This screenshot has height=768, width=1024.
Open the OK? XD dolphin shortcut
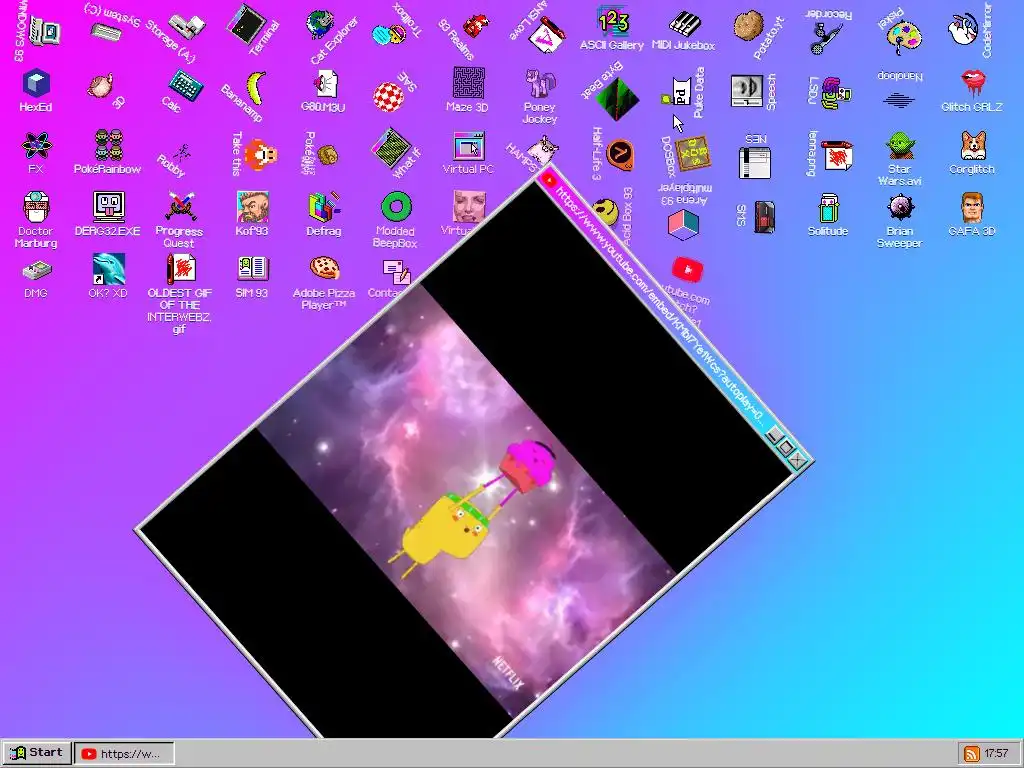pyautogui.click(x=108, y=269)
